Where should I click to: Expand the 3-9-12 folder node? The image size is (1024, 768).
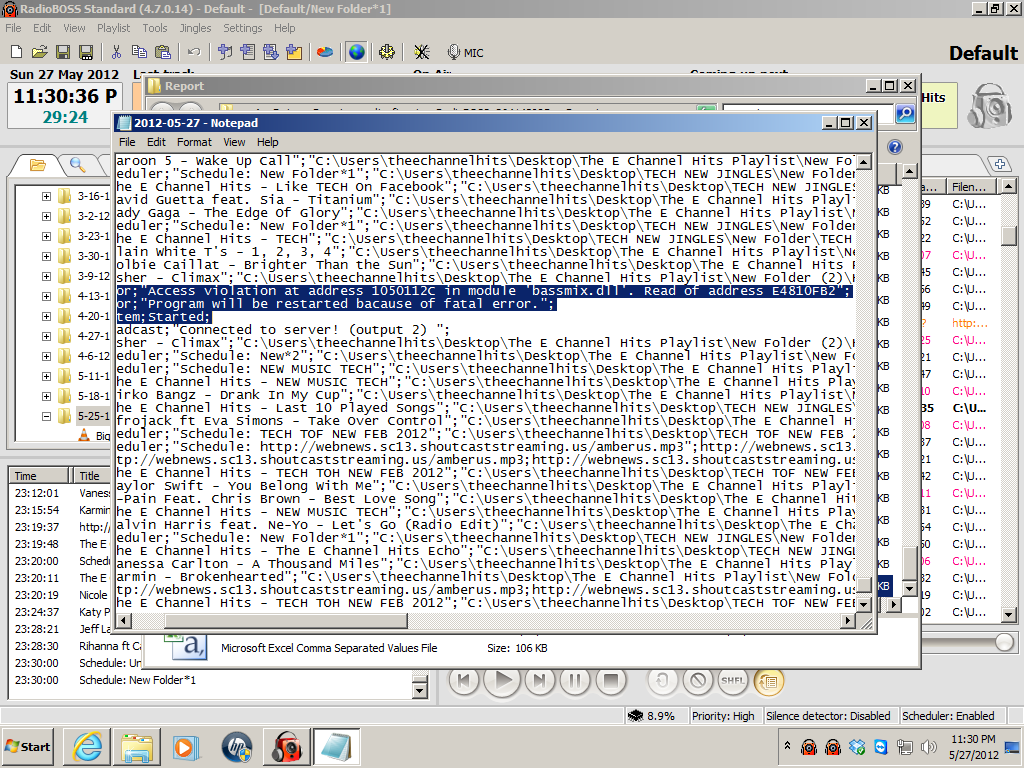[x=46, y=276]
